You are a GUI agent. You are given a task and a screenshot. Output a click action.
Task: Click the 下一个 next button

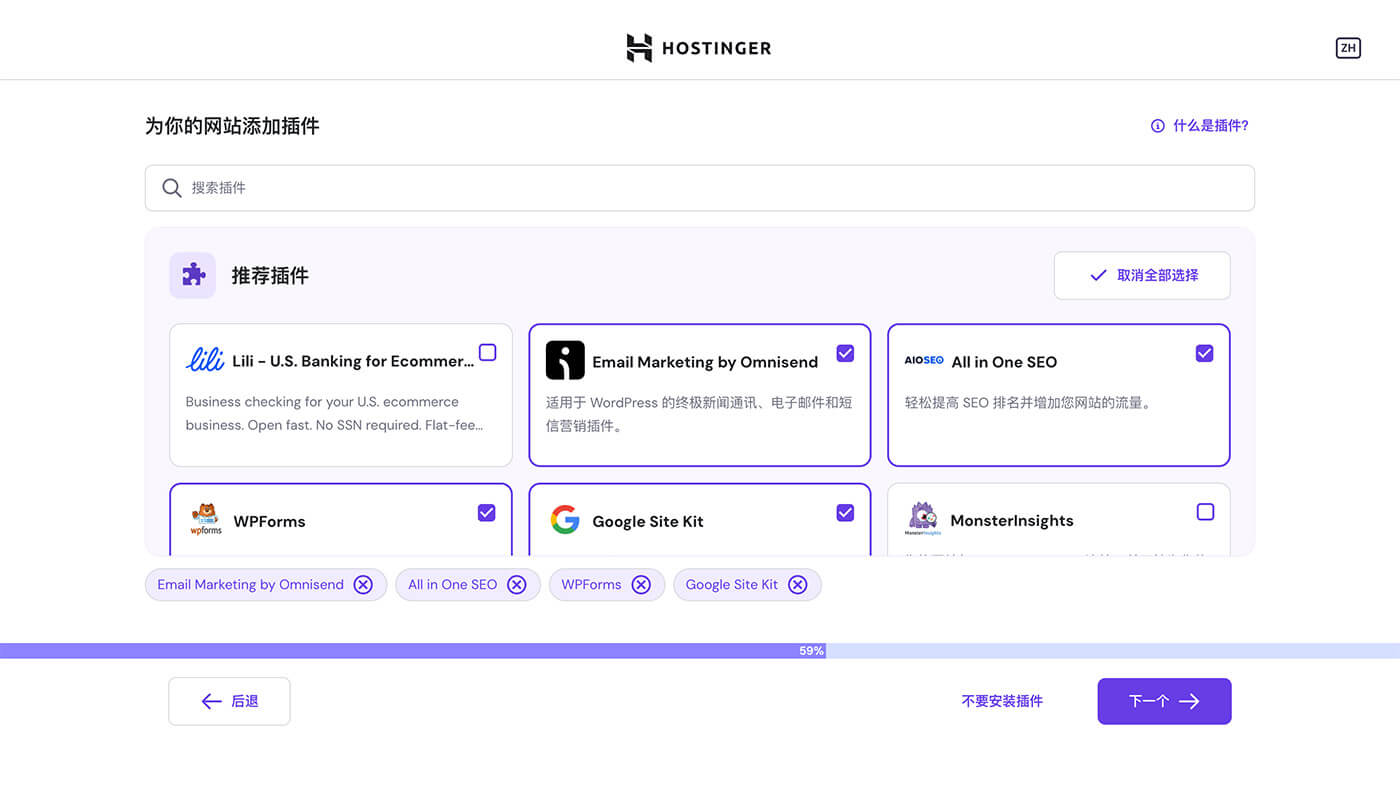(x=1164, y=701)
